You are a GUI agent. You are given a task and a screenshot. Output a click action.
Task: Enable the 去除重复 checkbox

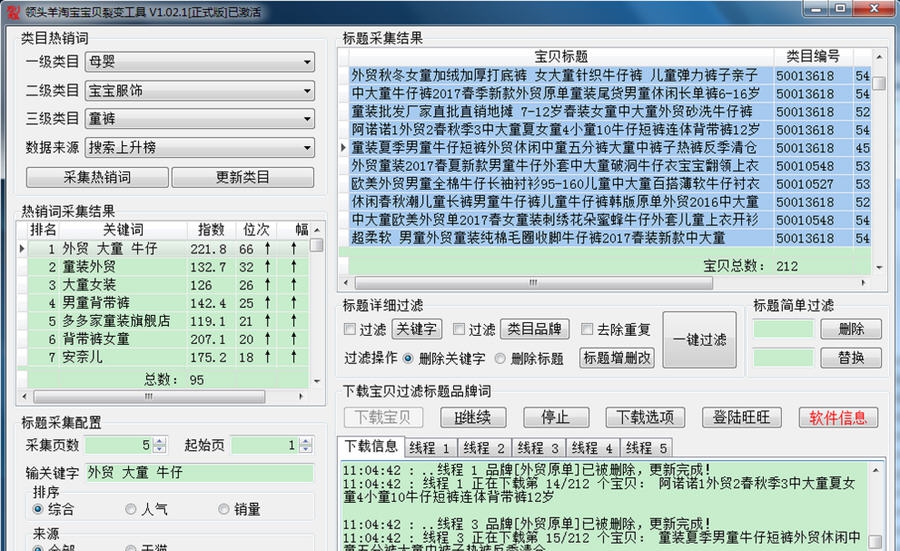pyautogui.click(x=587, y=329)
